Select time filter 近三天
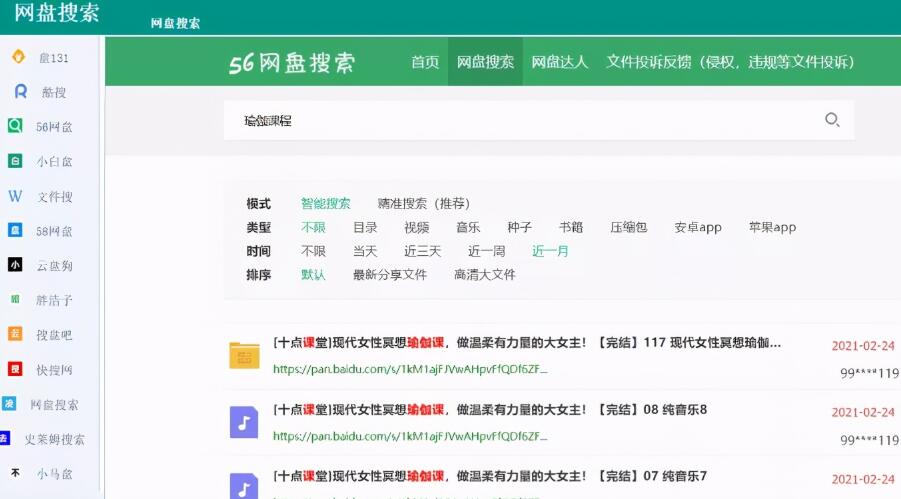The width and height of the screenshot is (901, 499). tap(422, 251)
